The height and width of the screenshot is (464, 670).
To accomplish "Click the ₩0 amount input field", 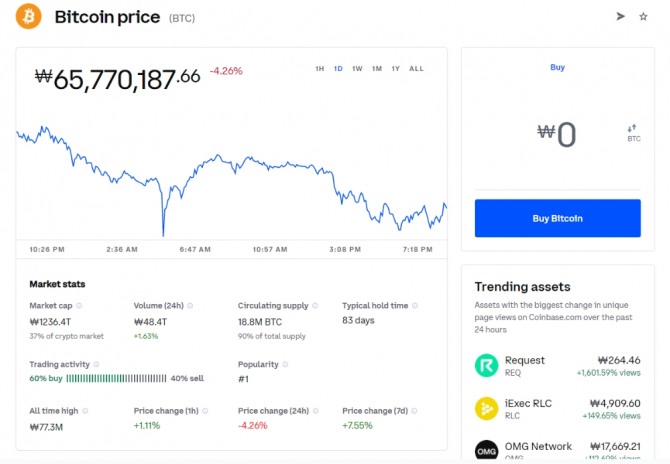I will (557, 135).
